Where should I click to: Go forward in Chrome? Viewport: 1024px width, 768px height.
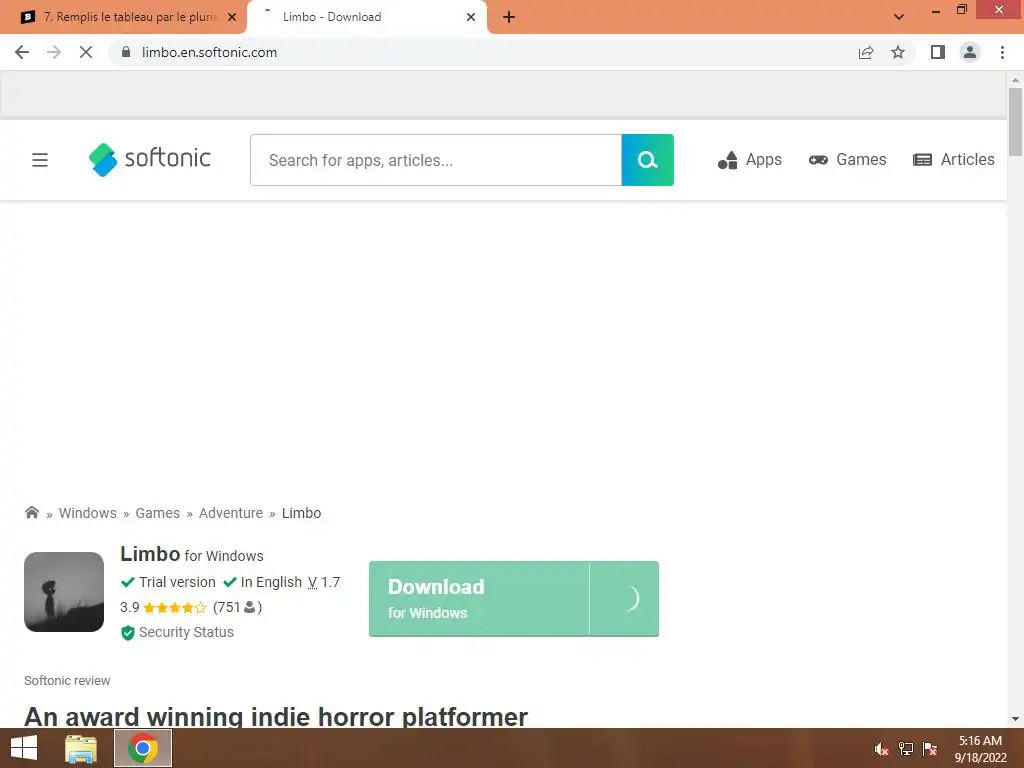point(54,52)
